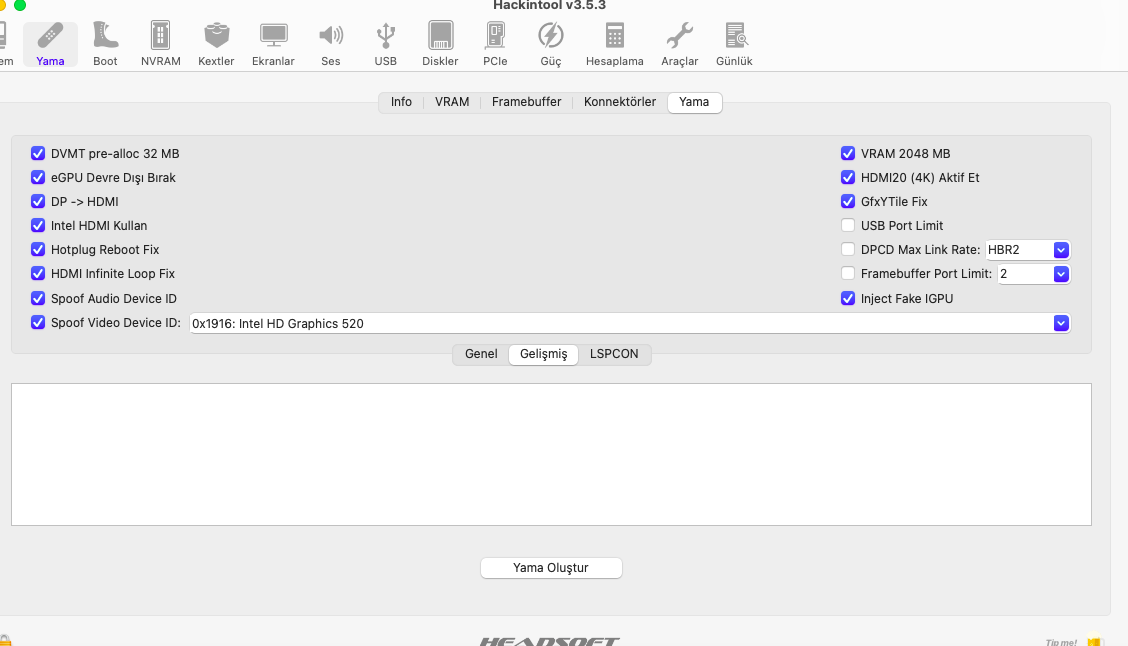The width and height of the screenshot is (1128, 646).
Task: Toggle the Hotplug Reboot Fix checkbox
Action: pyautogui.click(x=39, y=250)
